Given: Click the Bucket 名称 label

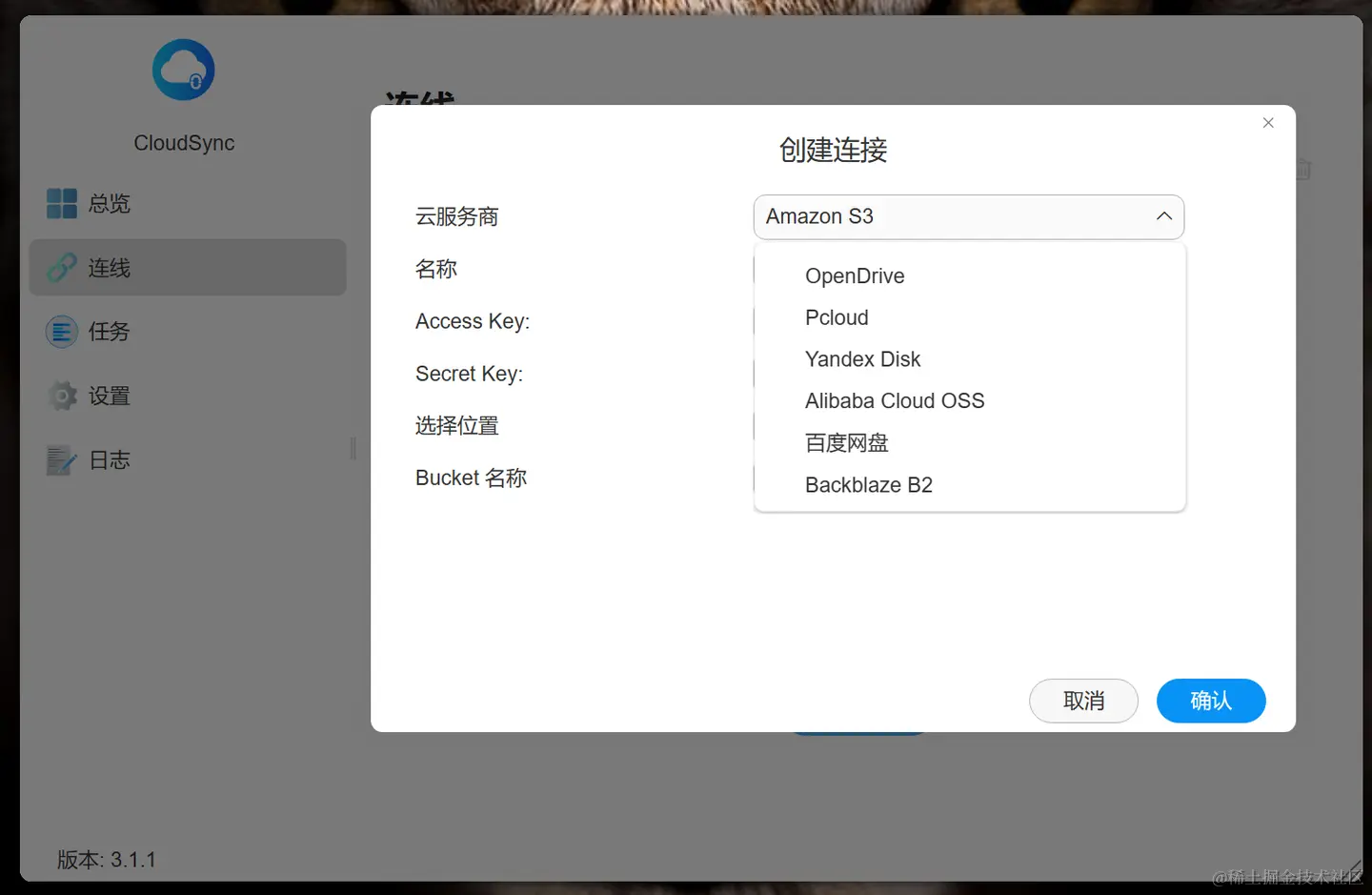Looking at the screenshot, I should 471,478.
